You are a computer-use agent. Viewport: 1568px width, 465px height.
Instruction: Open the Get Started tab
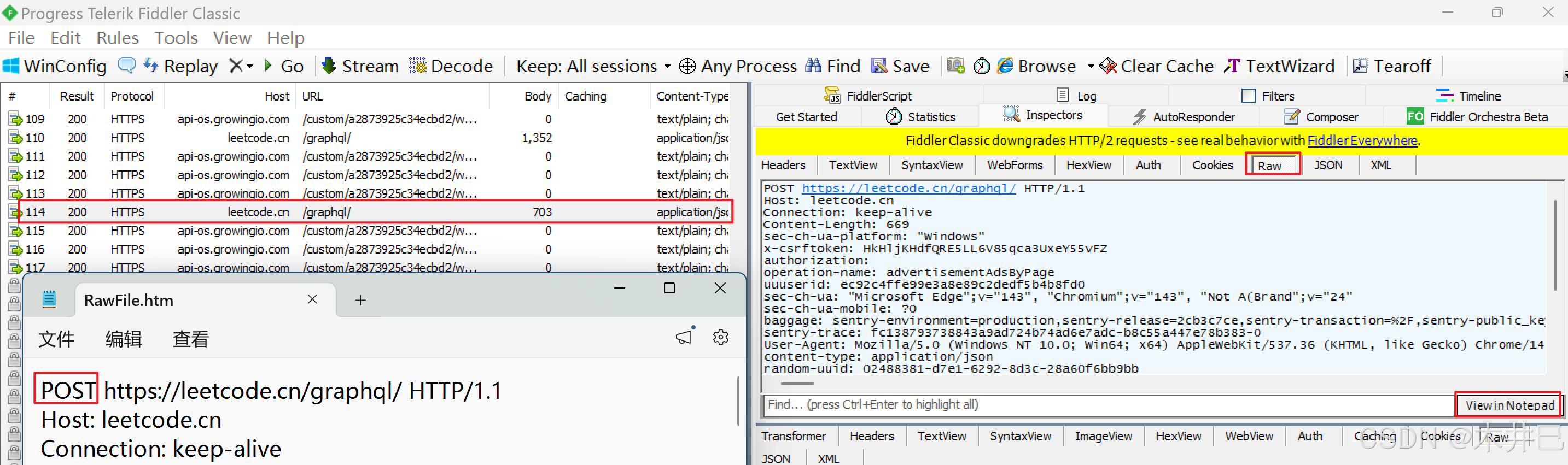pyautogui.click(x=806, y=117)
